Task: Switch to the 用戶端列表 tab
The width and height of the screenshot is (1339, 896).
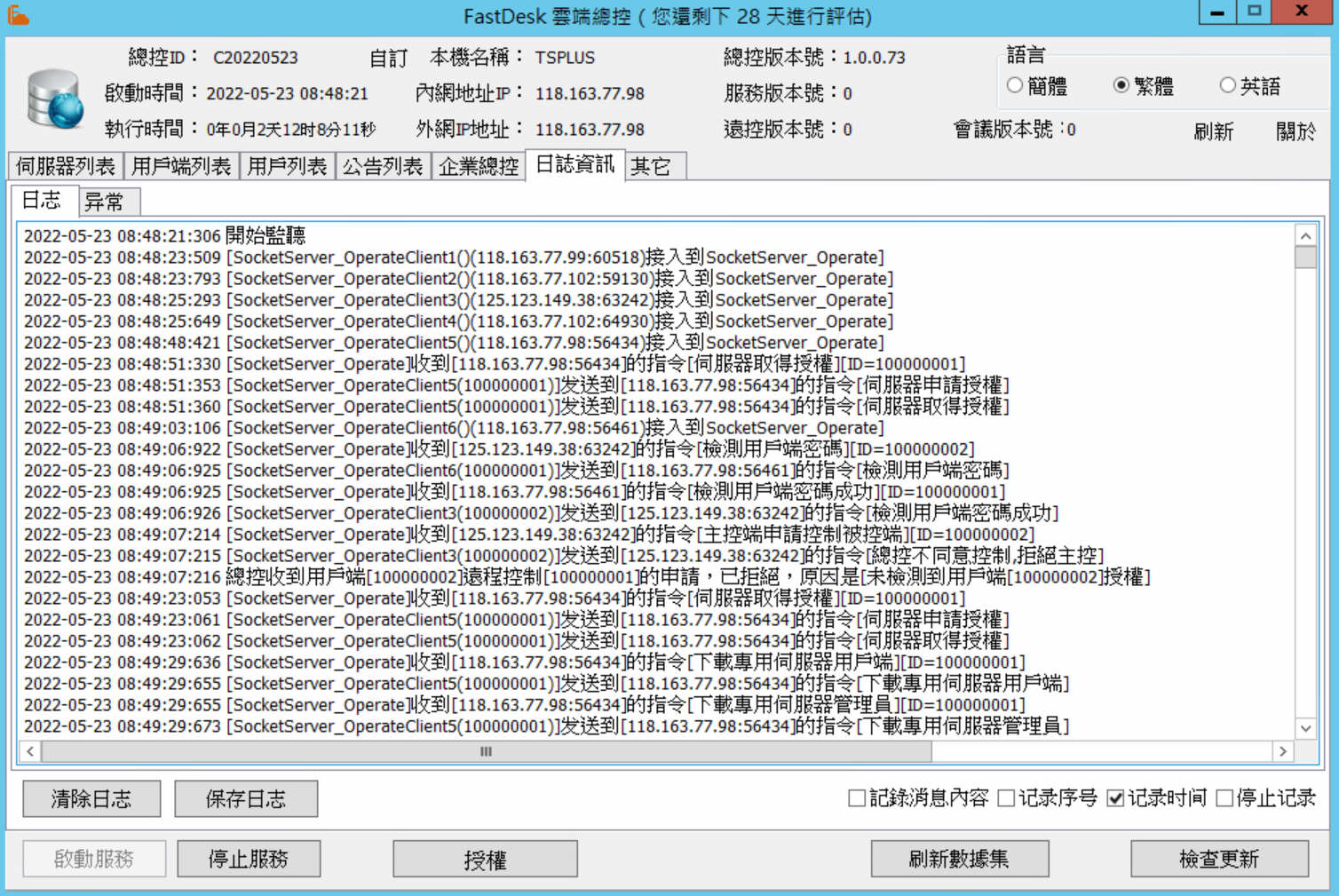Action: 181,166
